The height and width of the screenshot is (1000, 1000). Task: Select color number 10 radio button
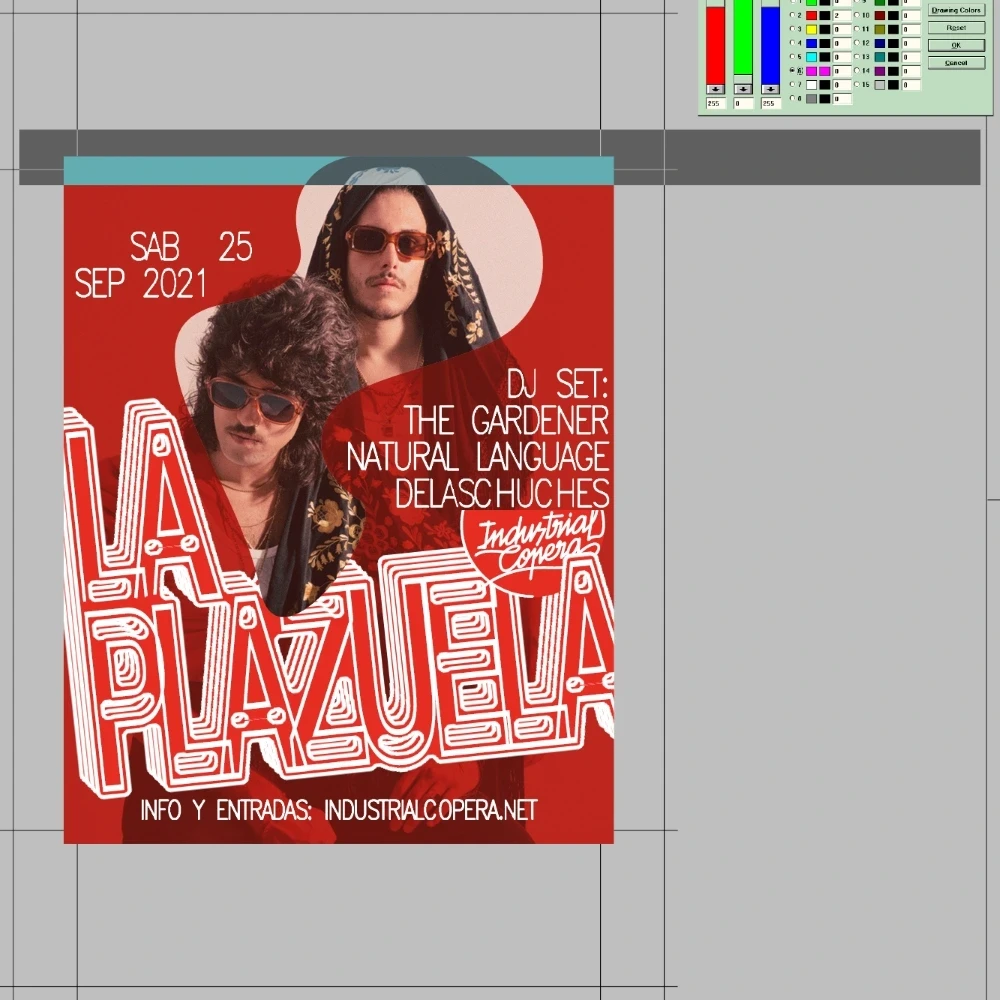tap(857, 15)
